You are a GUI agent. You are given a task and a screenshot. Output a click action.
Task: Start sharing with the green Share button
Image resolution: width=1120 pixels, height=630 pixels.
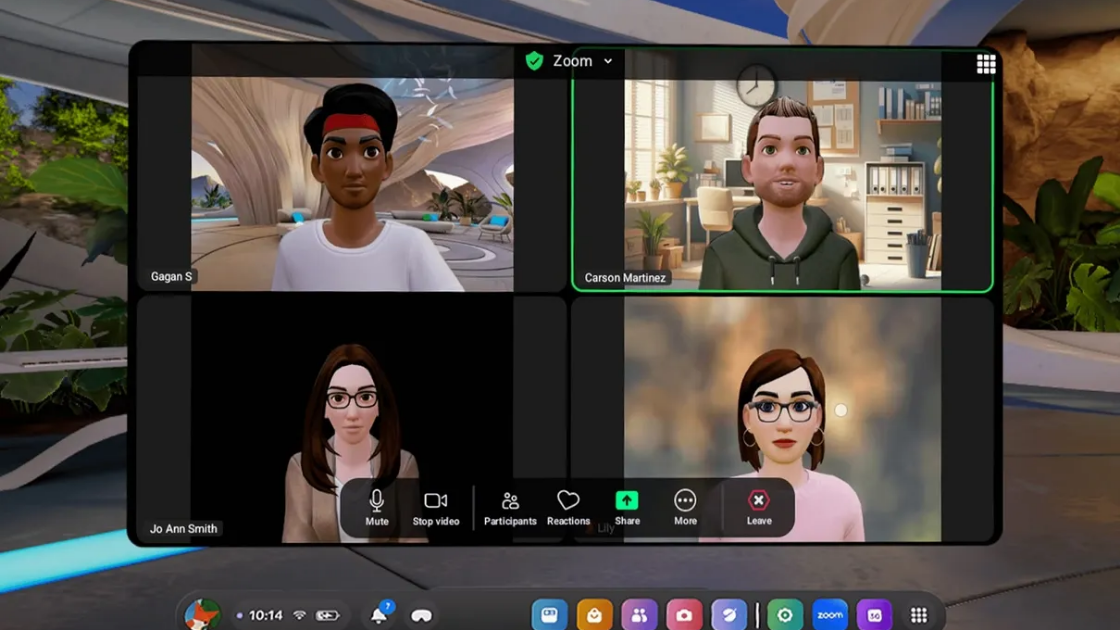tap(627, 508)
